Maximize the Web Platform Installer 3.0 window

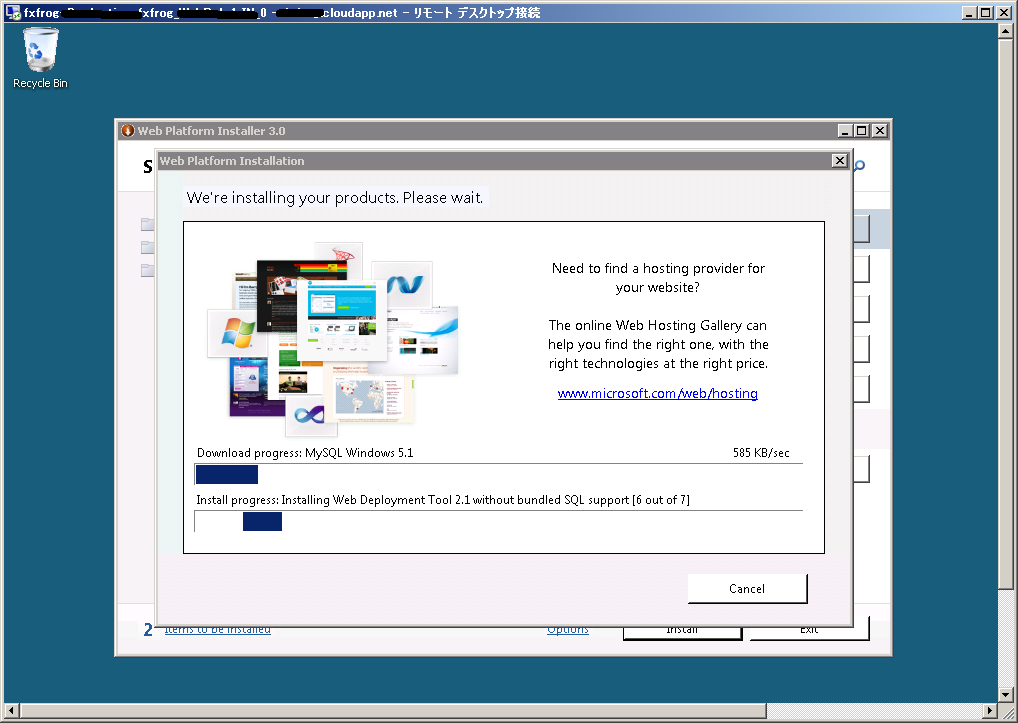pyautogui.click(x=862, y=130)
